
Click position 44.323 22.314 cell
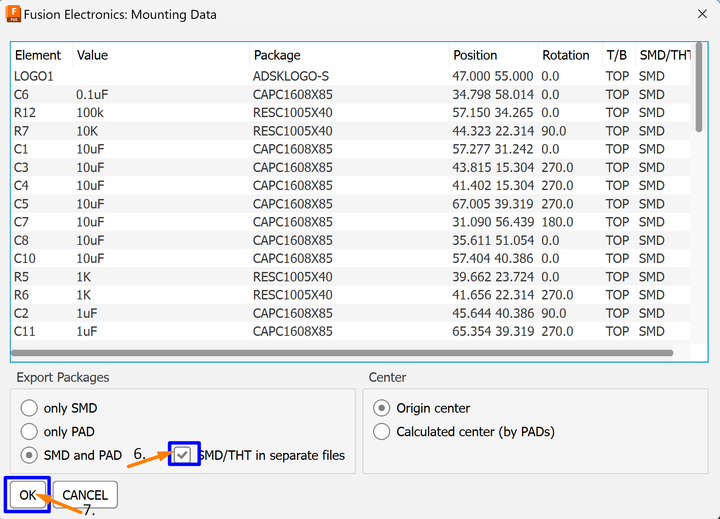tap(493, 131)
